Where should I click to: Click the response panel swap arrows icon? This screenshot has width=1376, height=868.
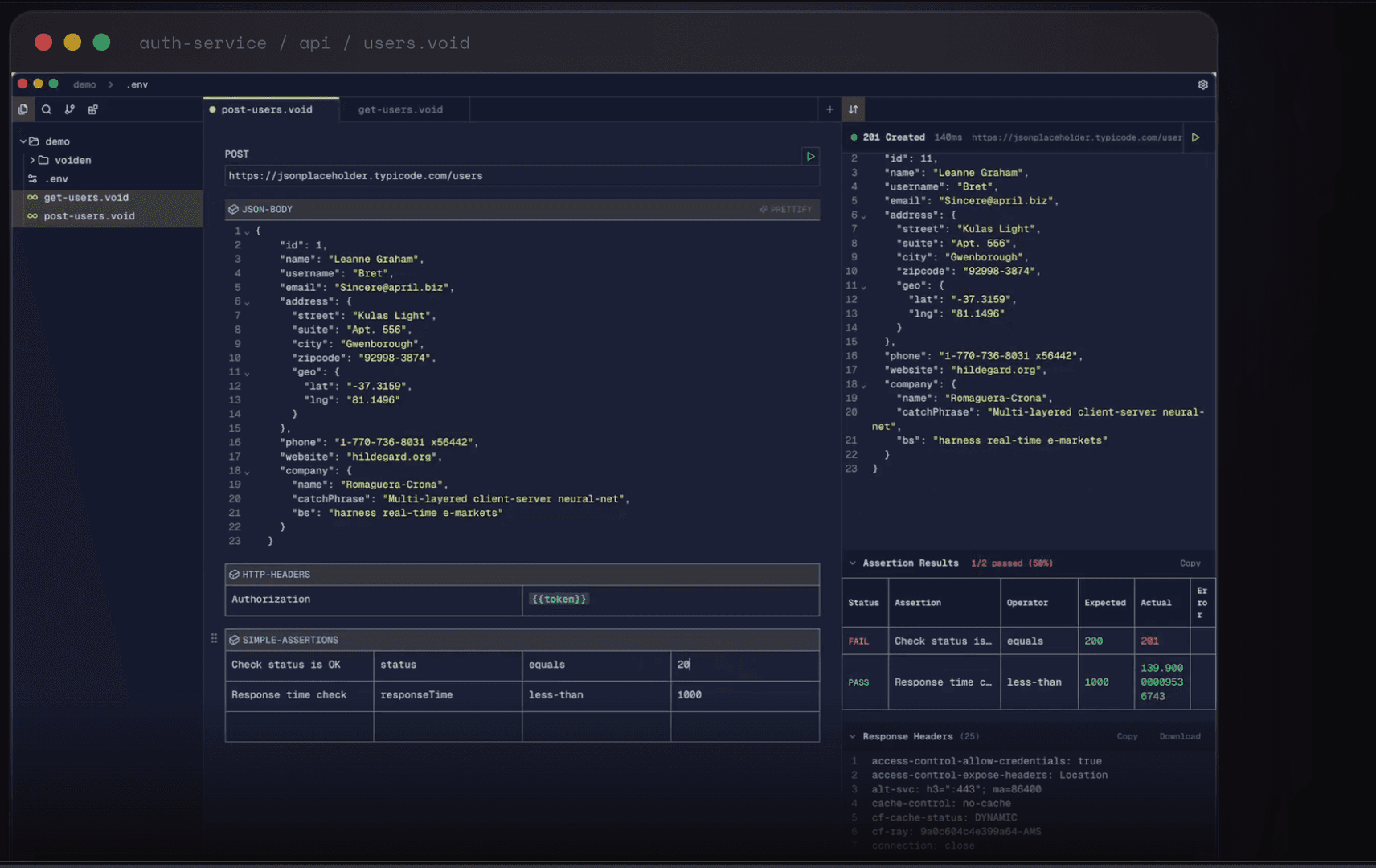pos(854,109)
